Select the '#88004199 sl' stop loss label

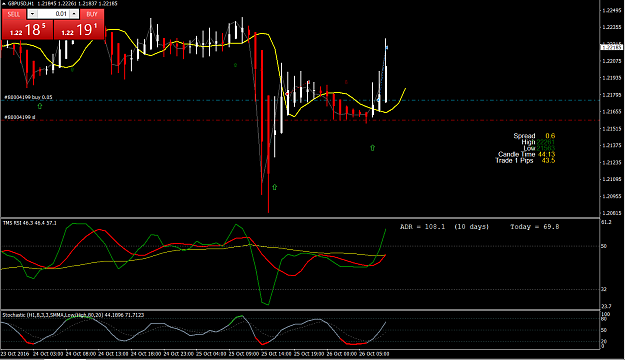(20, 117)
